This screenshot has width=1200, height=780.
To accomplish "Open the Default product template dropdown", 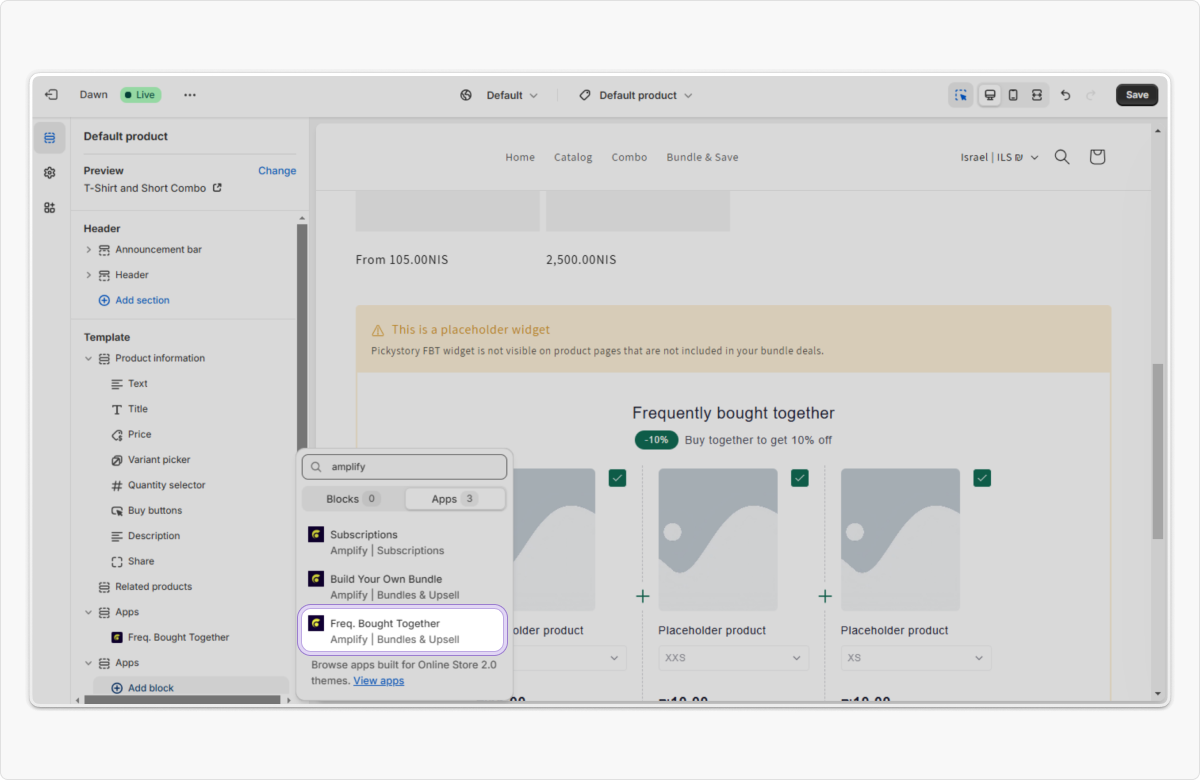I will point(636,95).
